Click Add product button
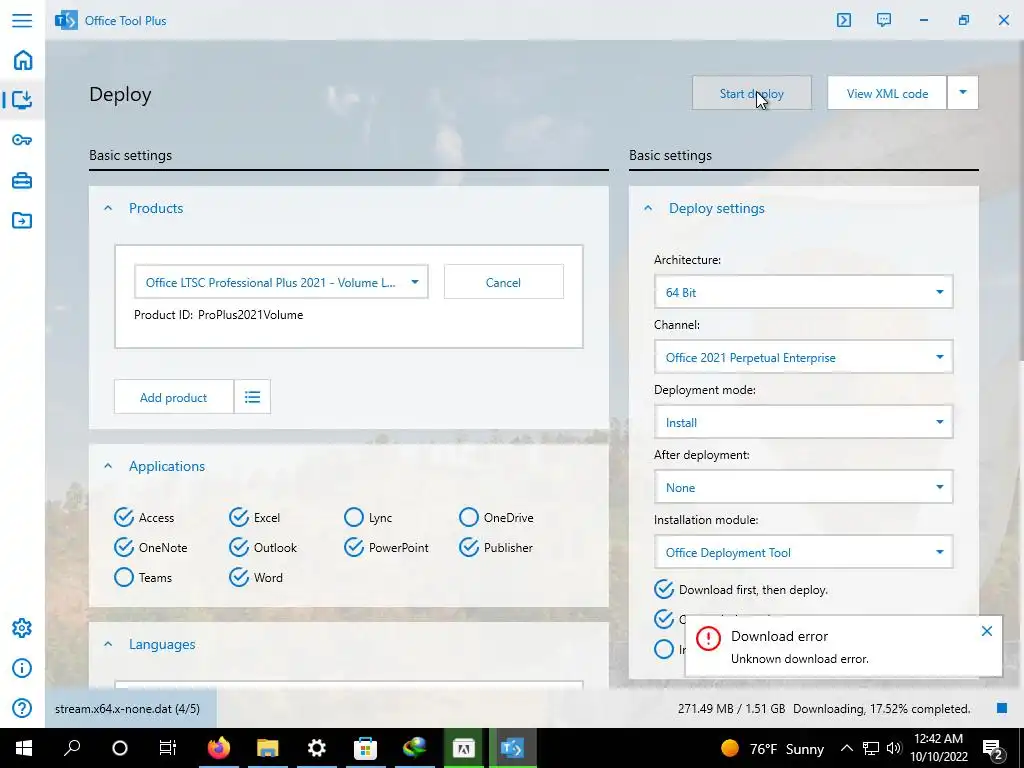1024x768 pixels. (174, 396)
